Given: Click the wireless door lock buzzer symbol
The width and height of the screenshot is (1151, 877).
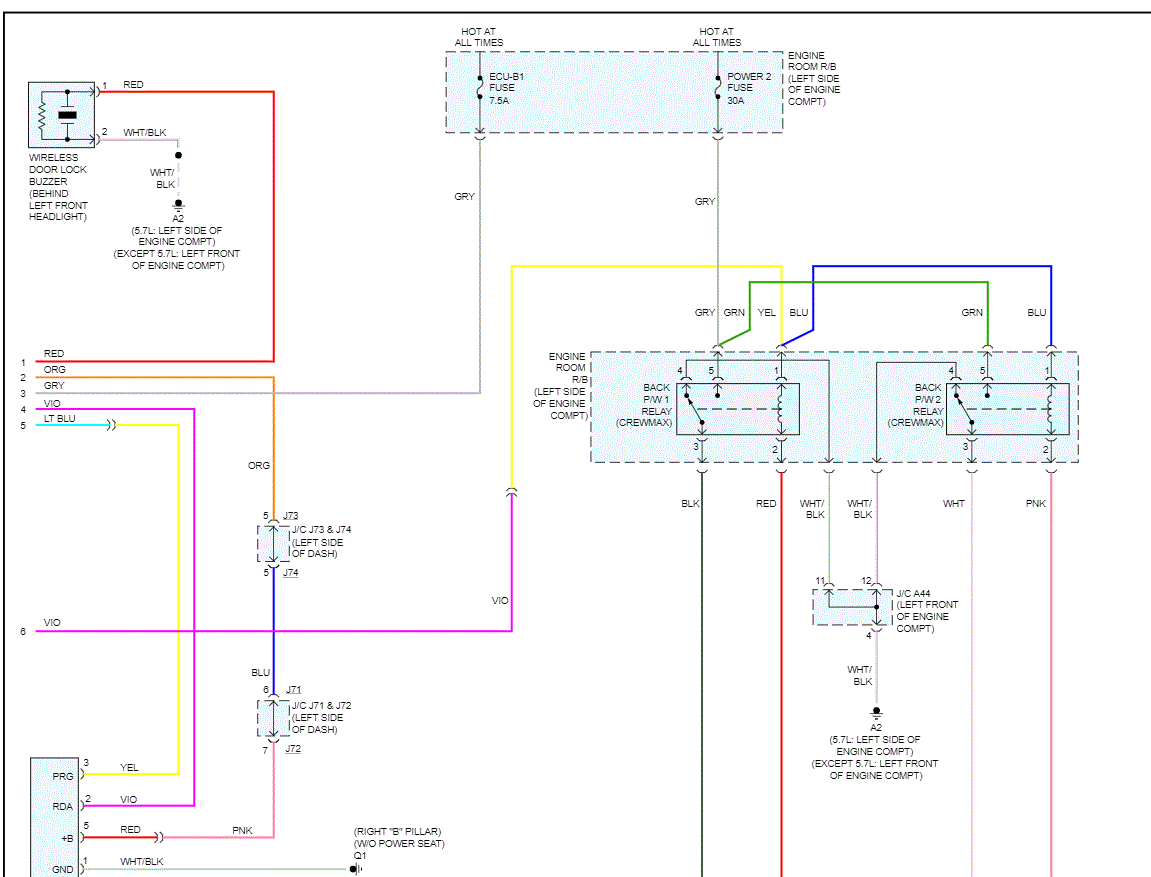Looking at the screenshot, I should click(x=62, y=114).
